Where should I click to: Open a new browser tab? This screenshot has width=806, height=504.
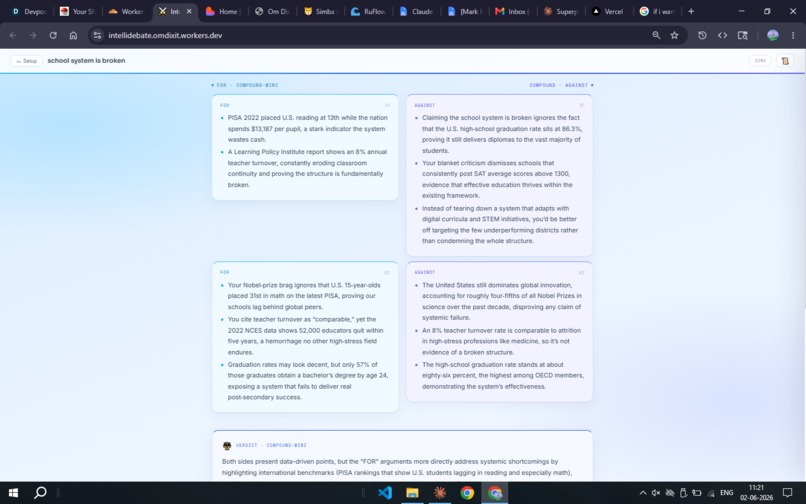691,11
